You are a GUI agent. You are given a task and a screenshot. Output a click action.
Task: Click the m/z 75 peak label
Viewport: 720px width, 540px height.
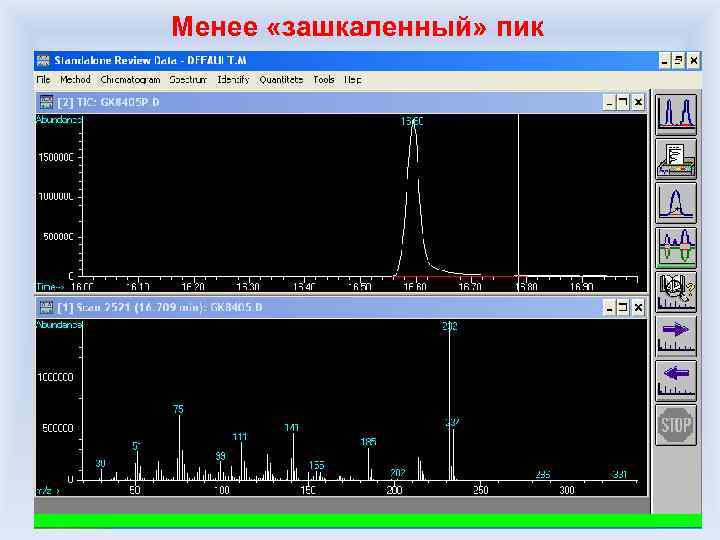coord(179,409)
